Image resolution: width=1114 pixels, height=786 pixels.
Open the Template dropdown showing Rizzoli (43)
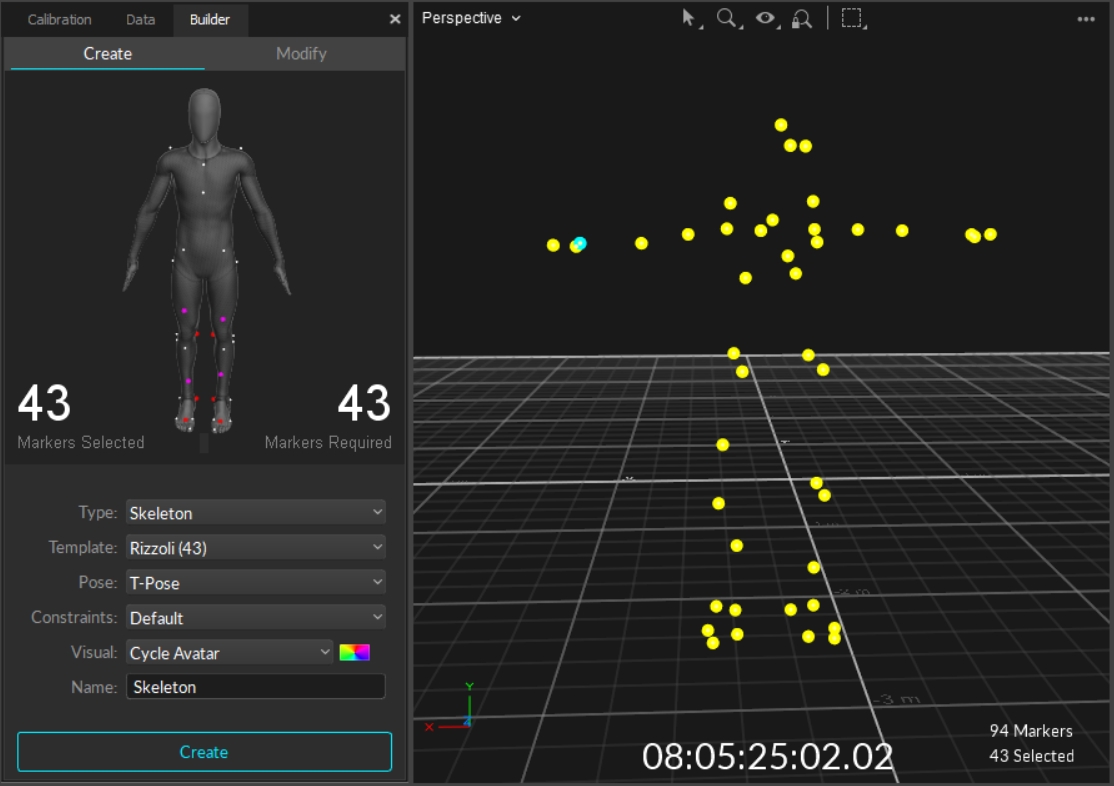[255, 548]
